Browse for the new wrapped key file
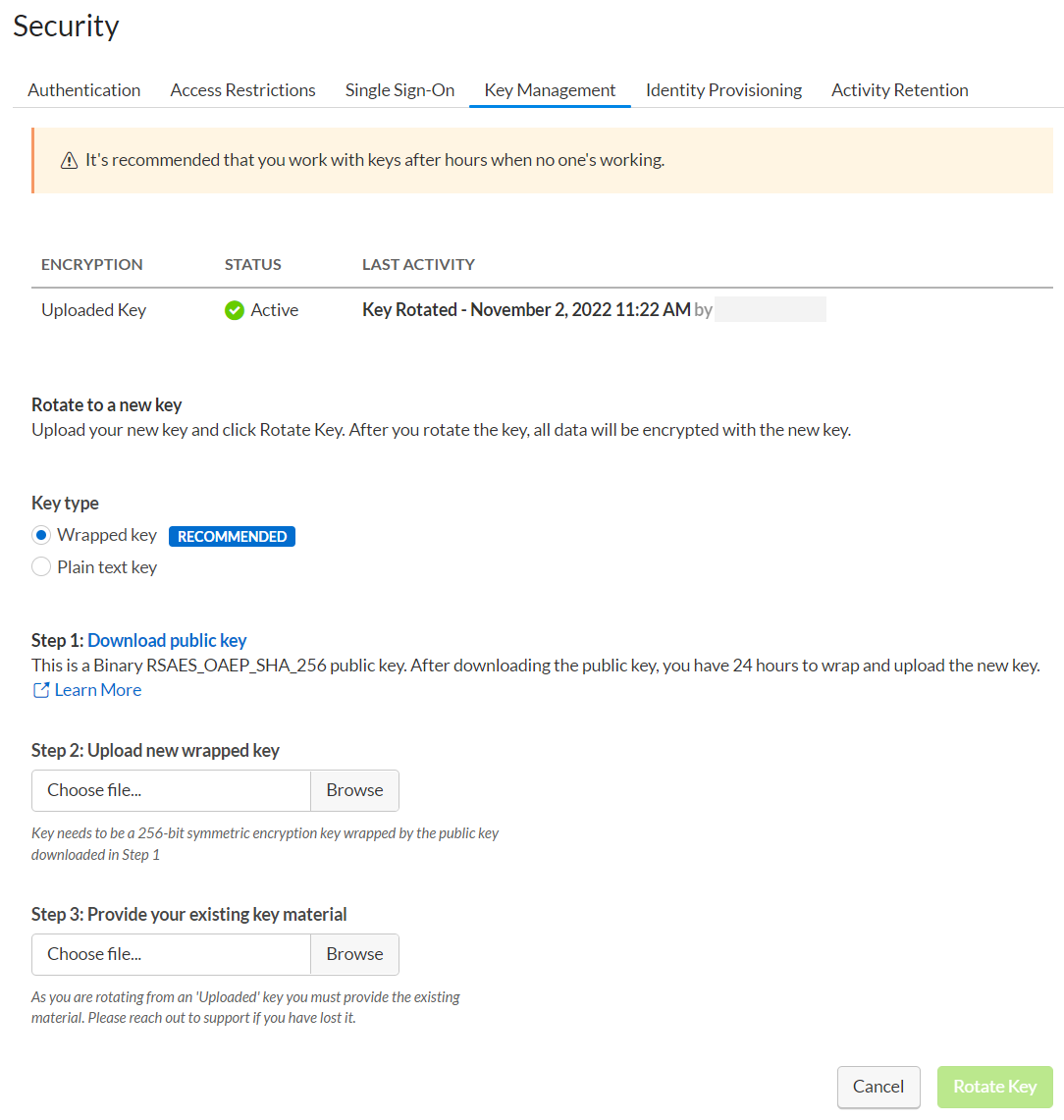Viewport: 1064px width, 1120px height. (354, 790)
